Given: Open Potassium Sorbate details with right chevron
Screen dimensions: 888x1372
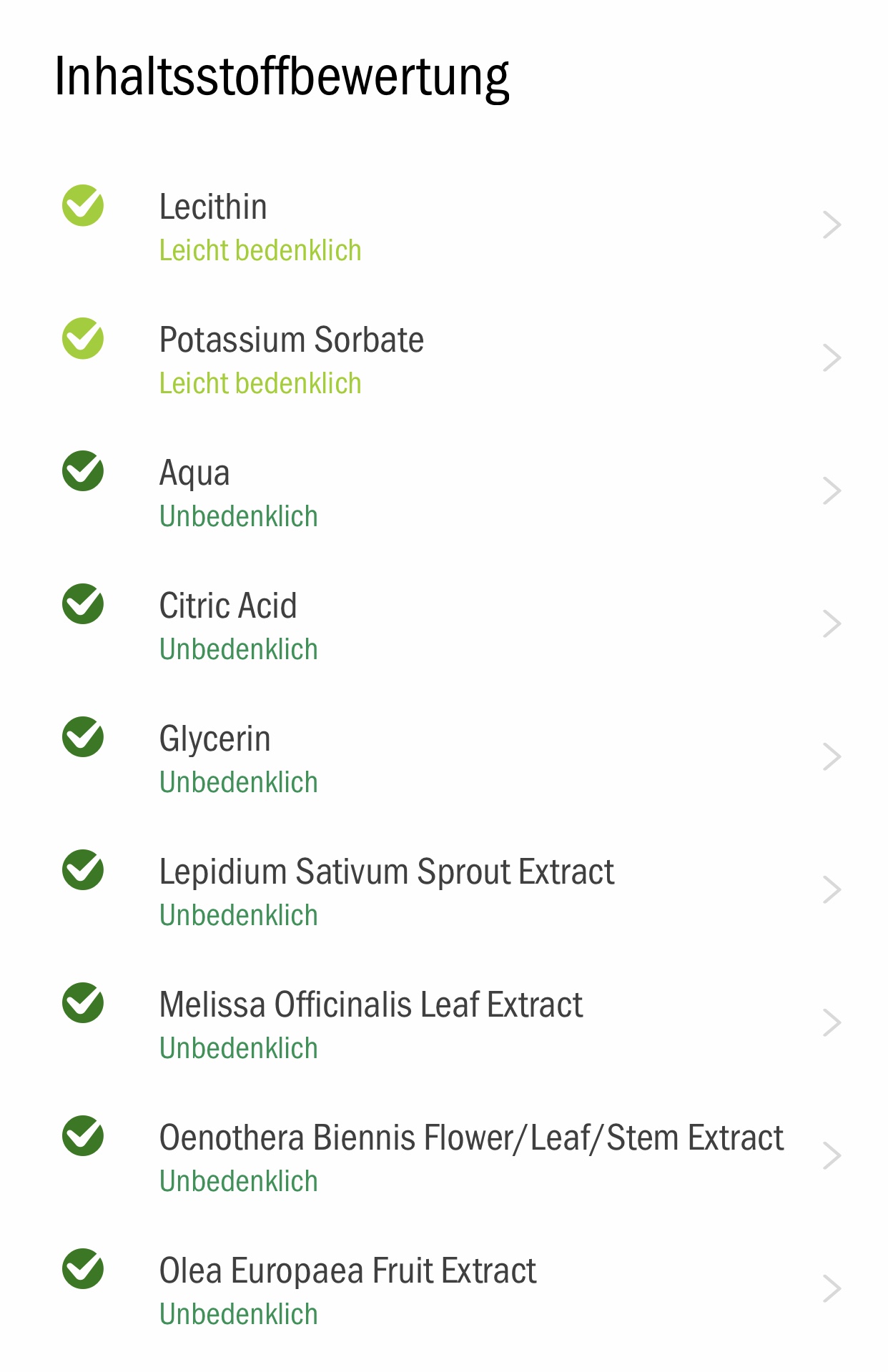Looking at the screenshot, I should tap(832, 358).
